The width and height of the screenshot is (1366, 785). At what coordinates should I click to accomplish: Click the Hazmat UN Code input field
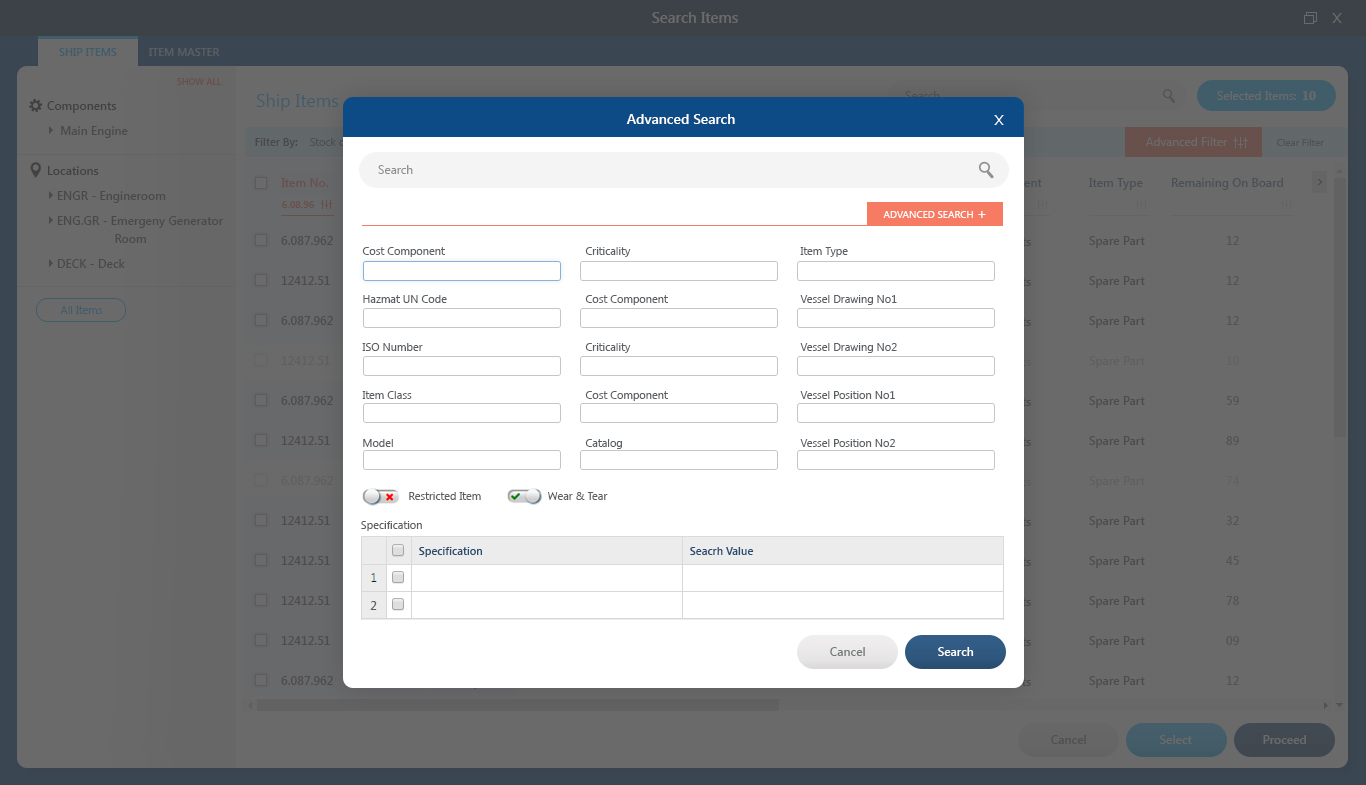click(462, 318)
